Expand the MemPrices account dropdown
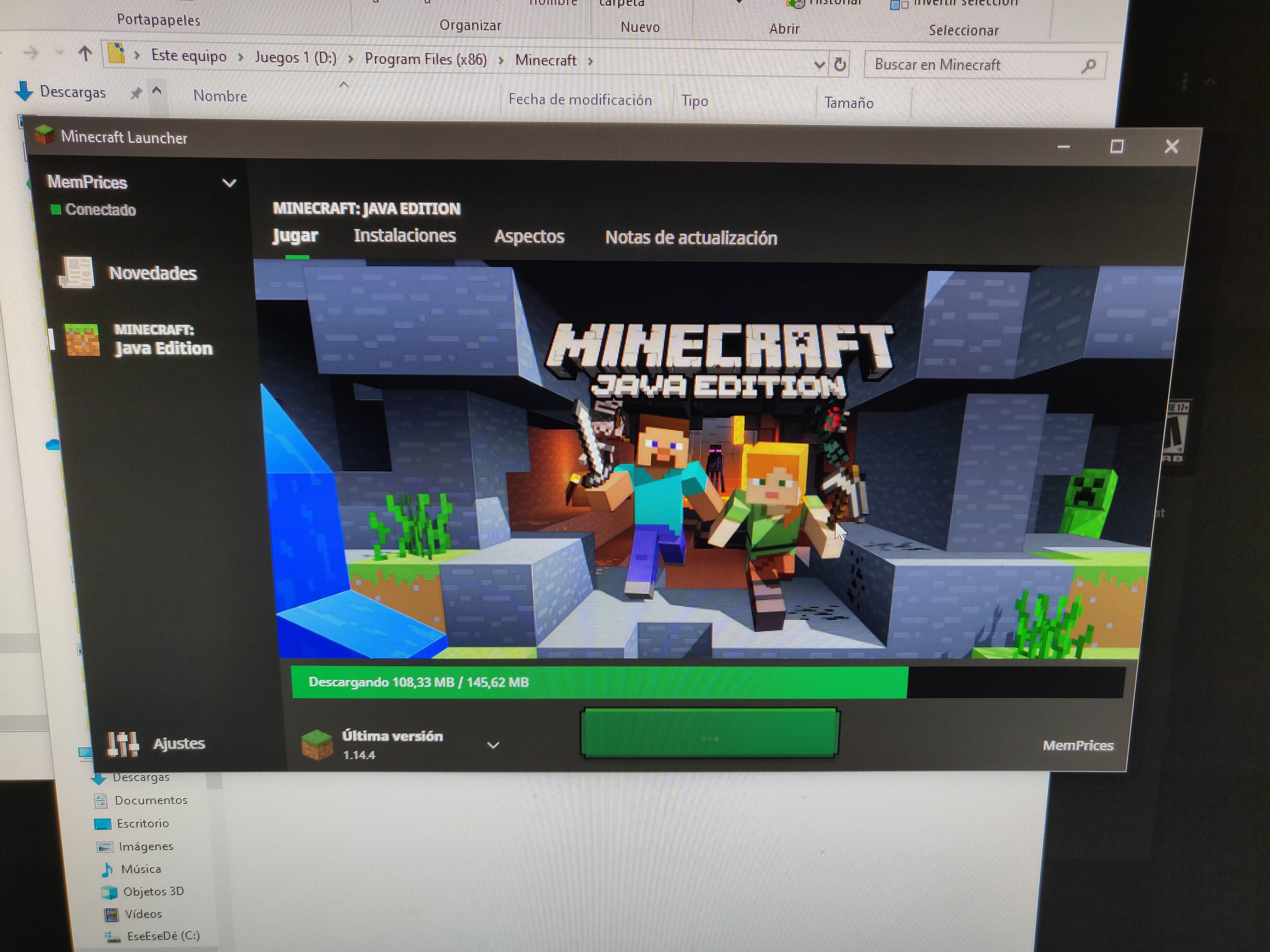 [229, 183]
